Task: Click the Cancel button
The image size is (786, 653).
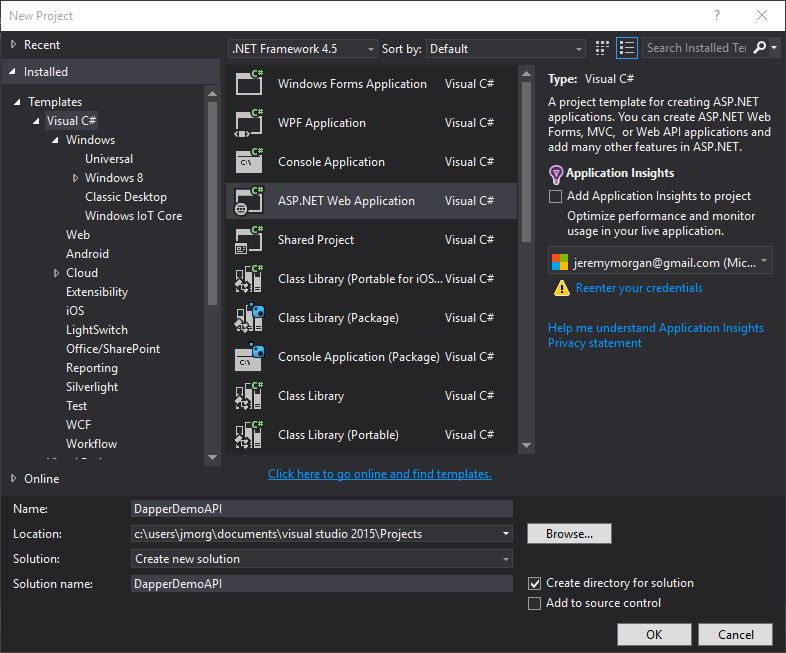Action: coord(735,634)
